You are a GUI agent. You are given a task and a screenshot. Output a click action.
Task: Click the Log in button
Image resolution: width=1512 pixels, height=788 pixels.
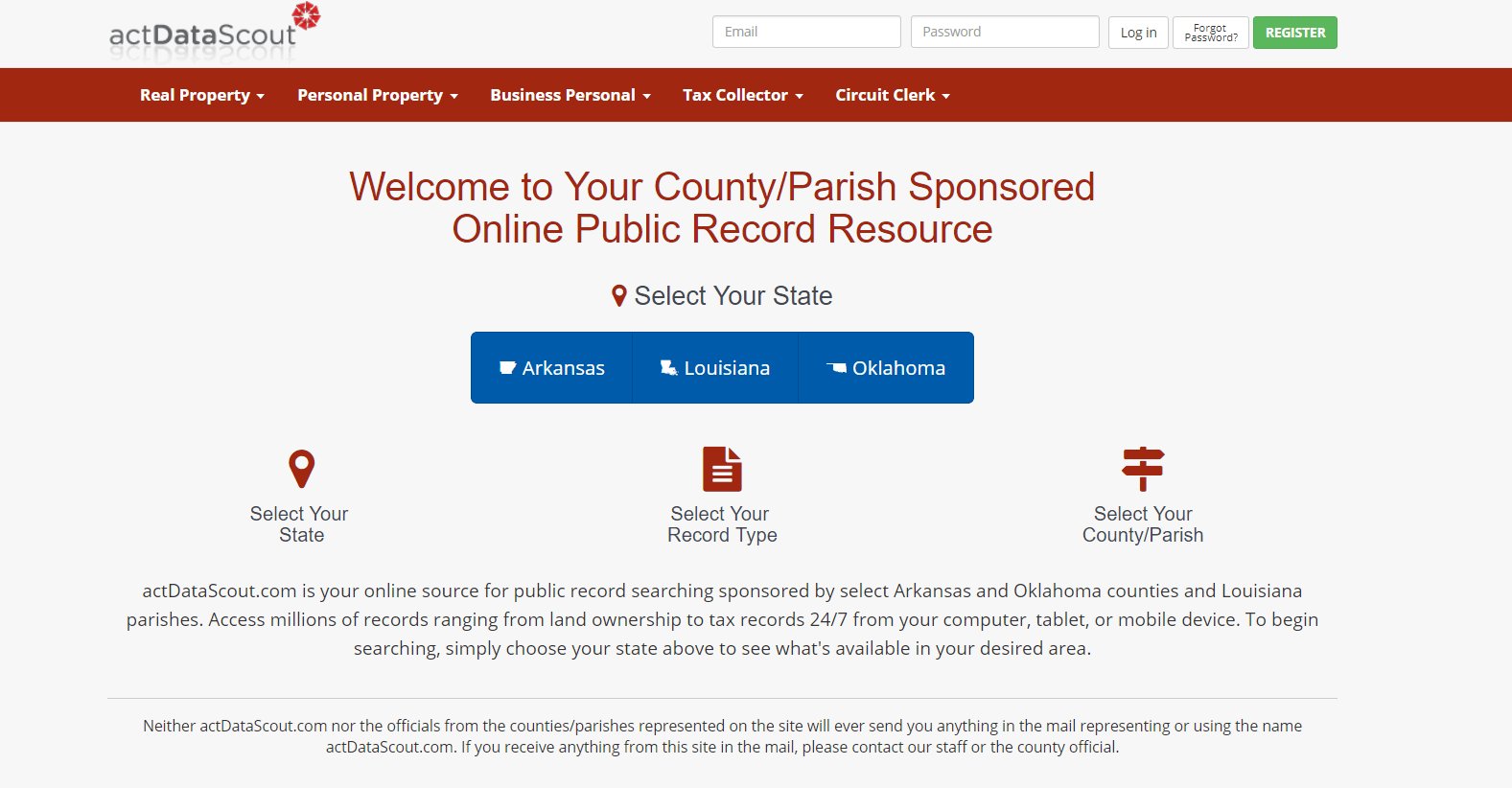[x=1138, y=33]
